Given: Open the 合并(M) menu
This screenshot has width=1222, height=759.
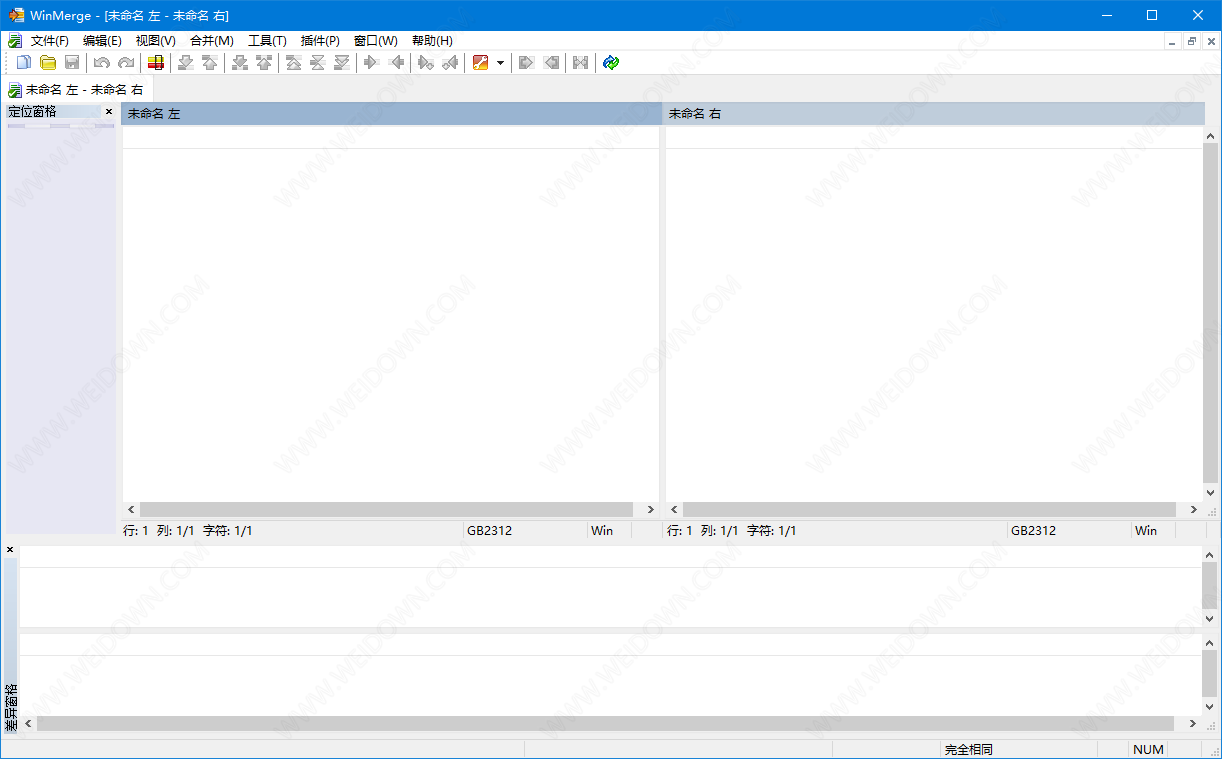Looking at the screenshot, I should (x=211, y=41).
